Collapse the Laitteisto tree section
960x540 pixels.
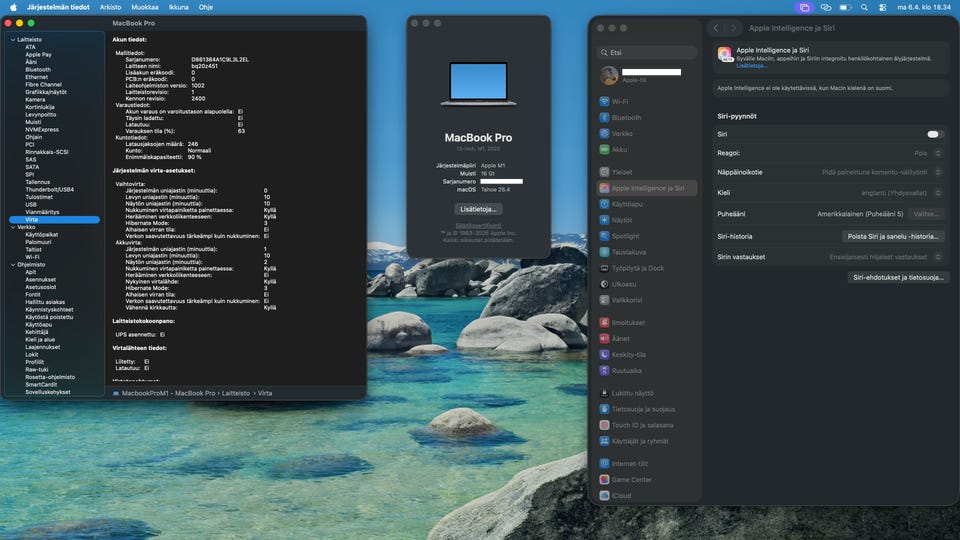(x=13, y=40)
